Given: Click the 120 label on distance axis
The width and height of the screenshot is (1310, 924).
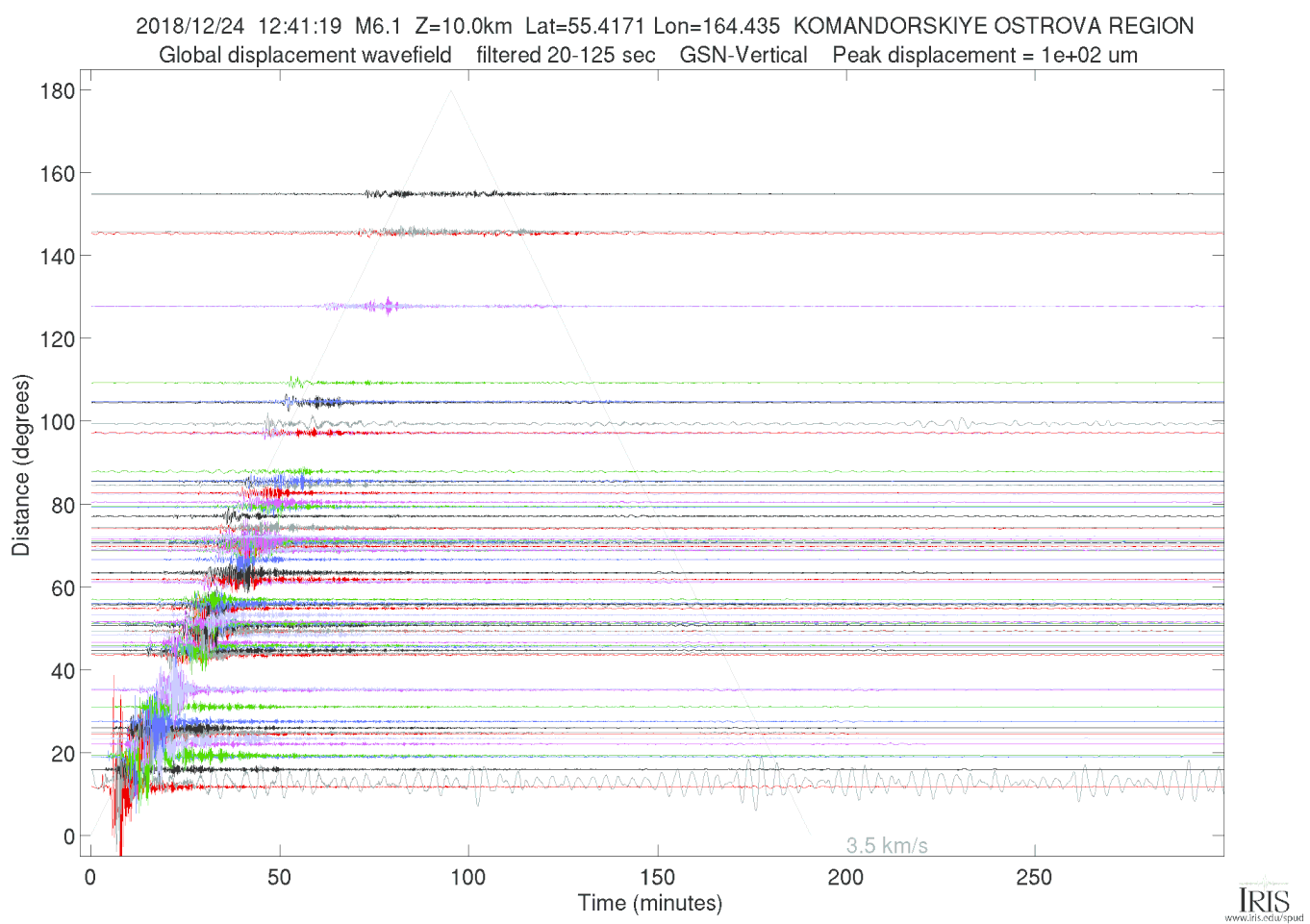Looking at the screenshot, I should [x=58, y=339].
